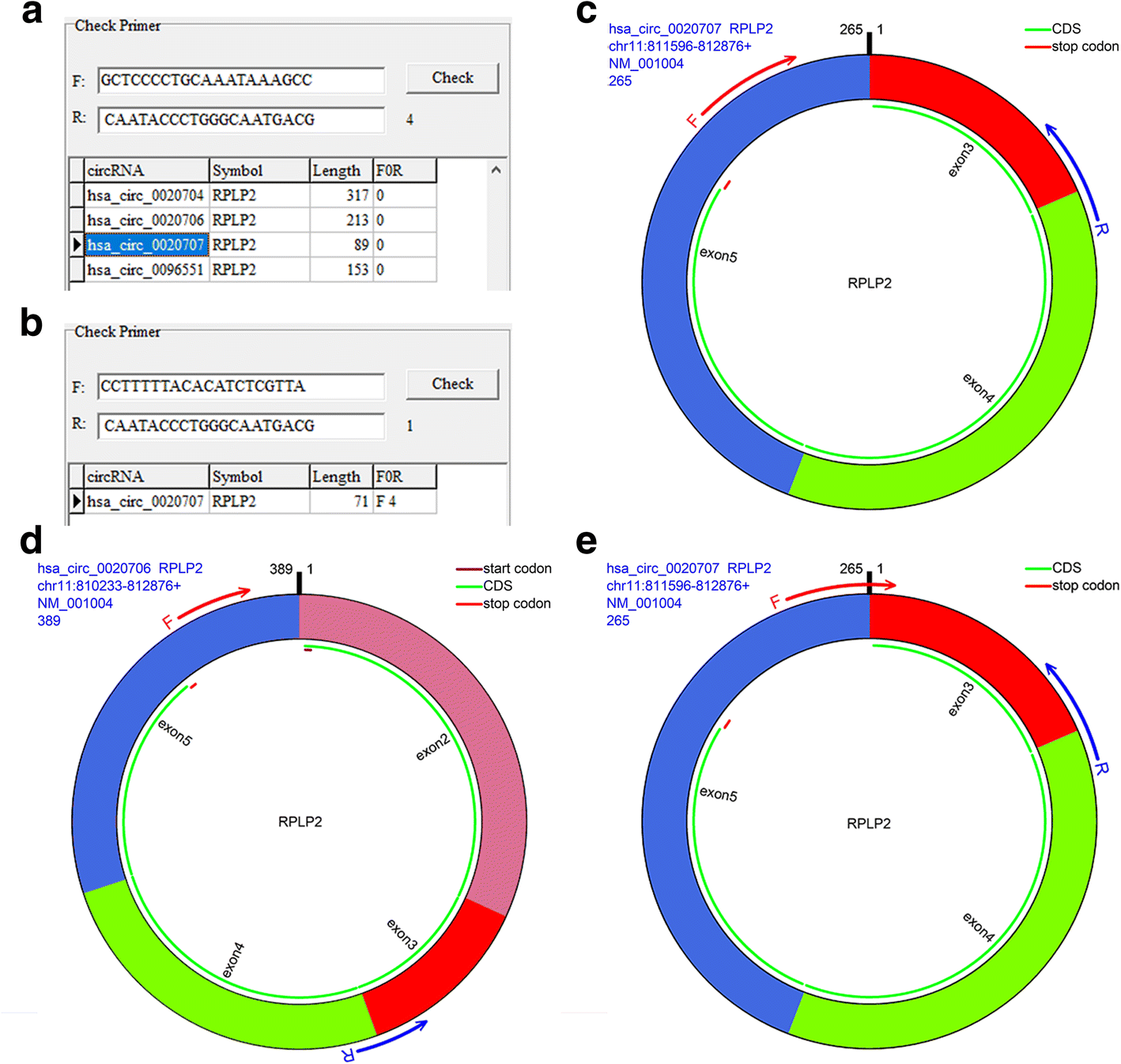Click the blue R primer arrow in panel c

(1076, 168)
